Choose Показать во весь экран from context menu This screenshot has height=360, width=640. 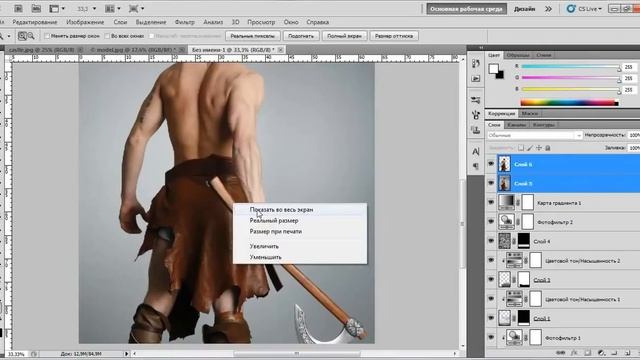(x=300, y=209)
